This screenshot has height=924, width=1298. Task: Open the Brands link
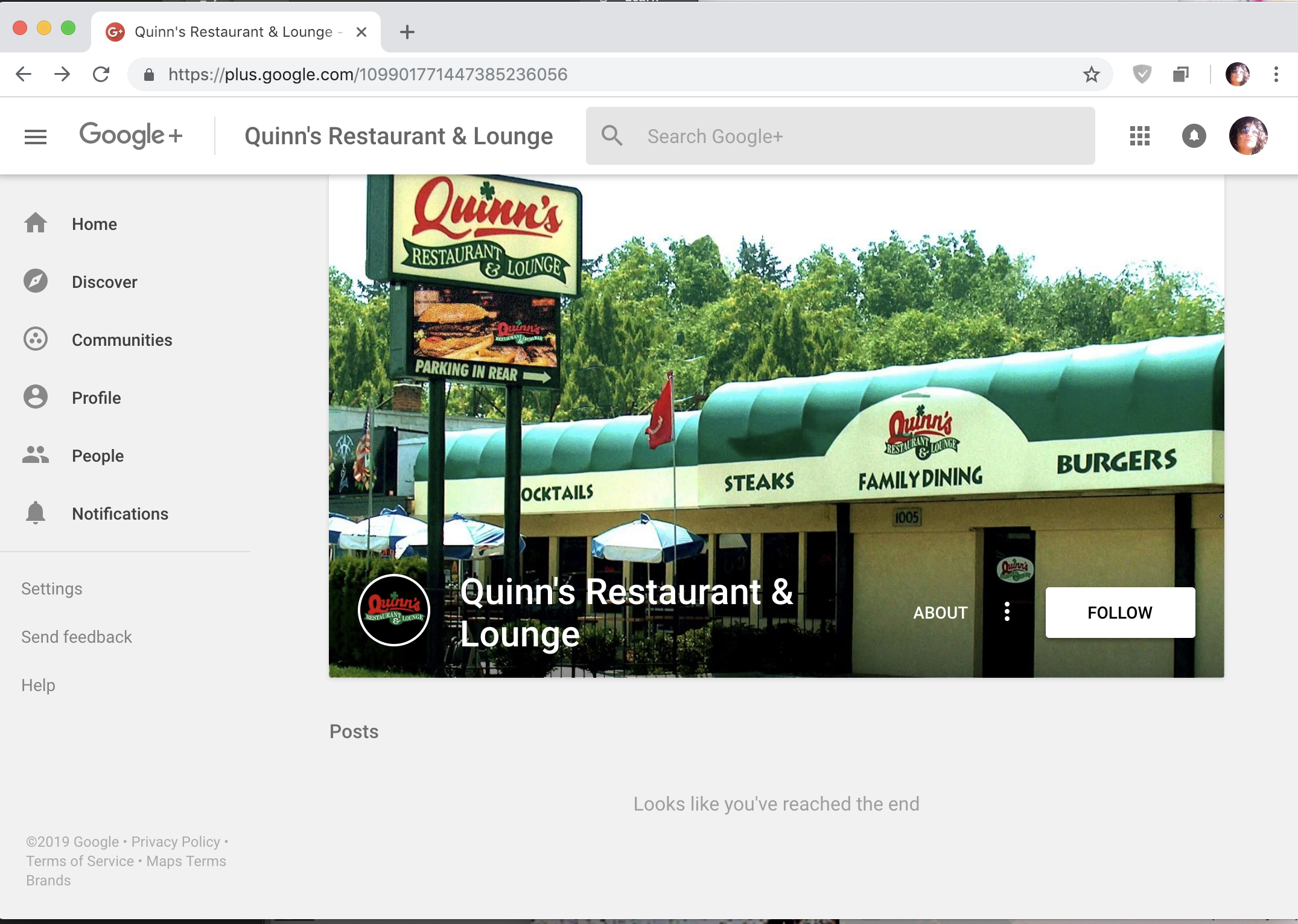[x=48, y=880]
